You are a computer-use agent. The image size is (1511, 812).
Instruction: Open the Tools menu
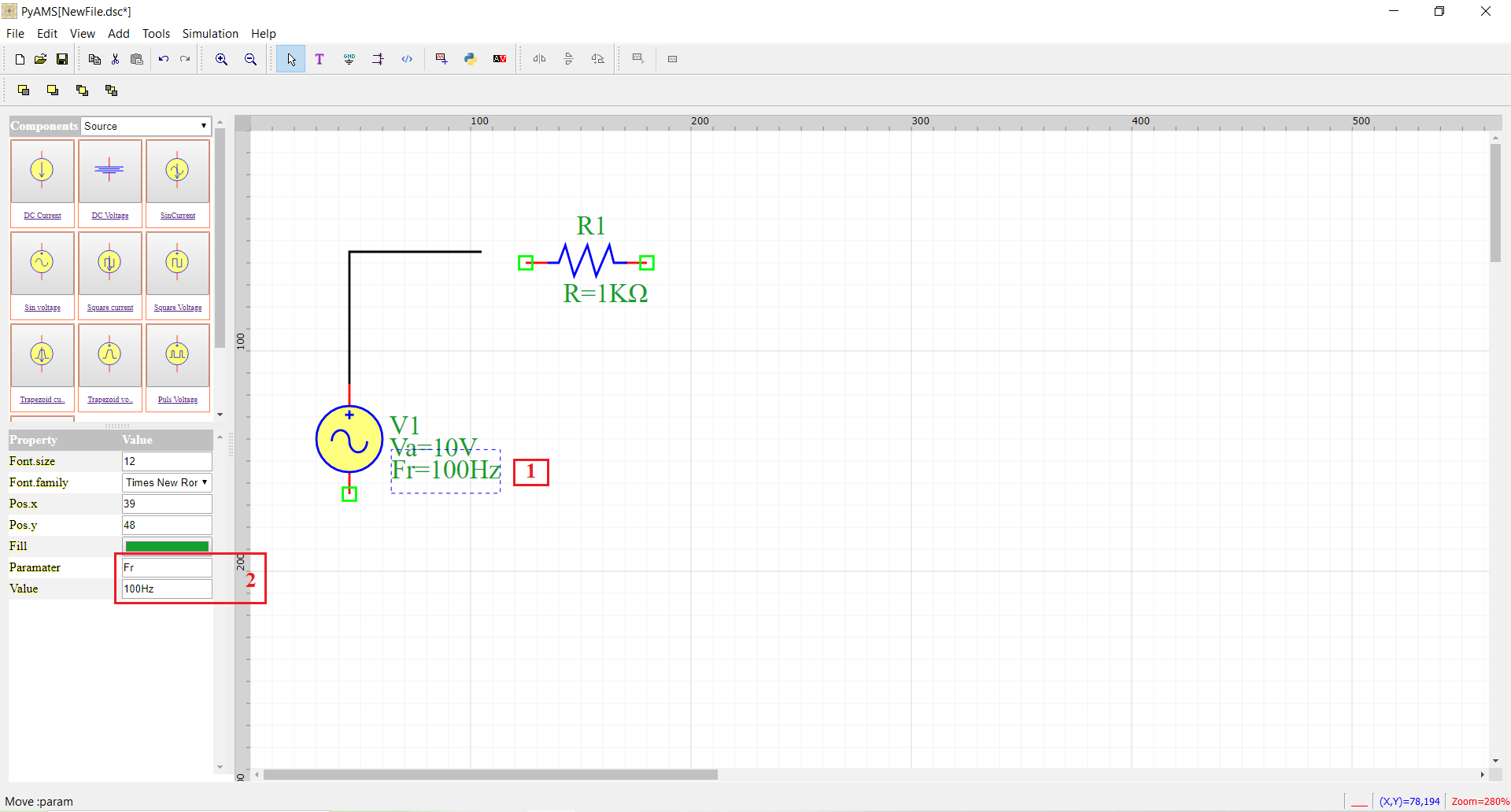click(156, 34)
